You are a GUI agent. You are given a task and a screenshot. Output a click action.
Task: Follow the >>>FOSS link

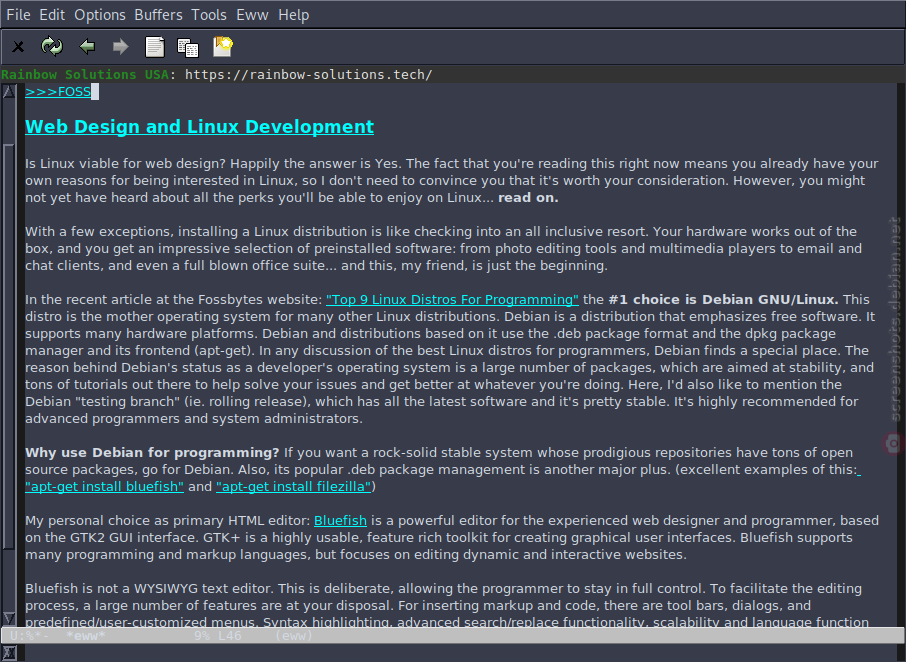[x=58, y=92]
